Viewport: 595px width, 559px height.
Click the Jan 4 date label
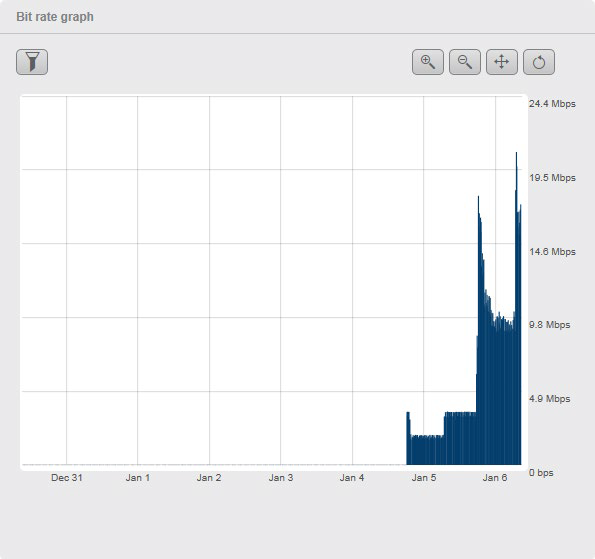(x=352, y=478)
